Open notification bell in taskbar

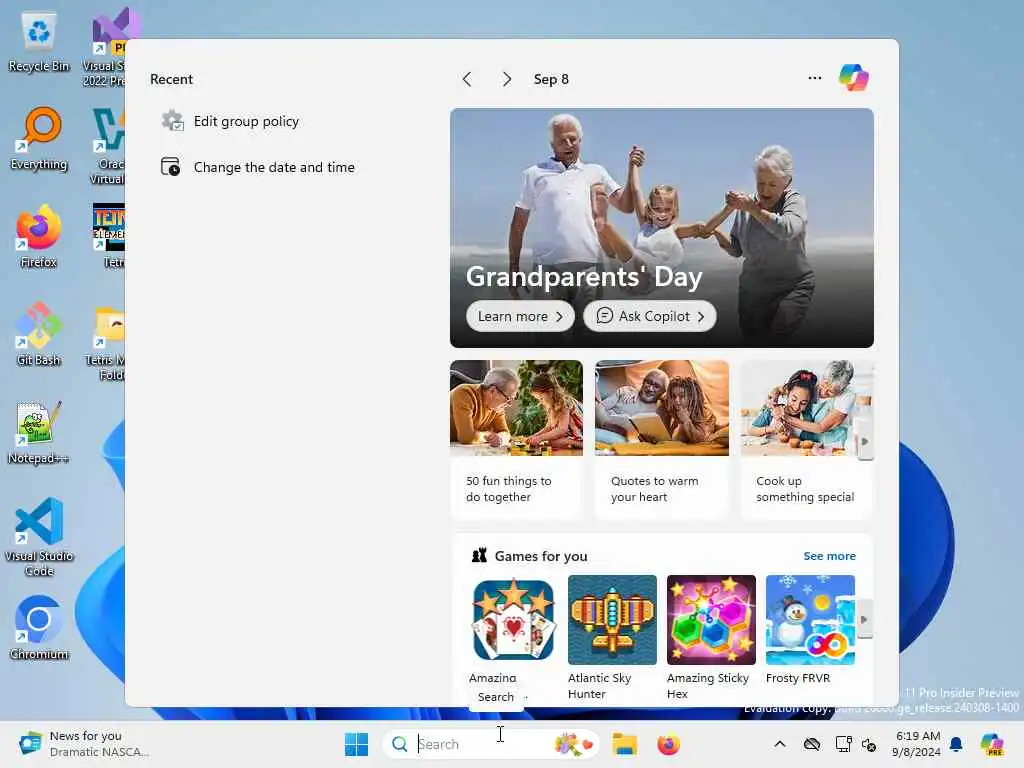click(x=956, y=744)
